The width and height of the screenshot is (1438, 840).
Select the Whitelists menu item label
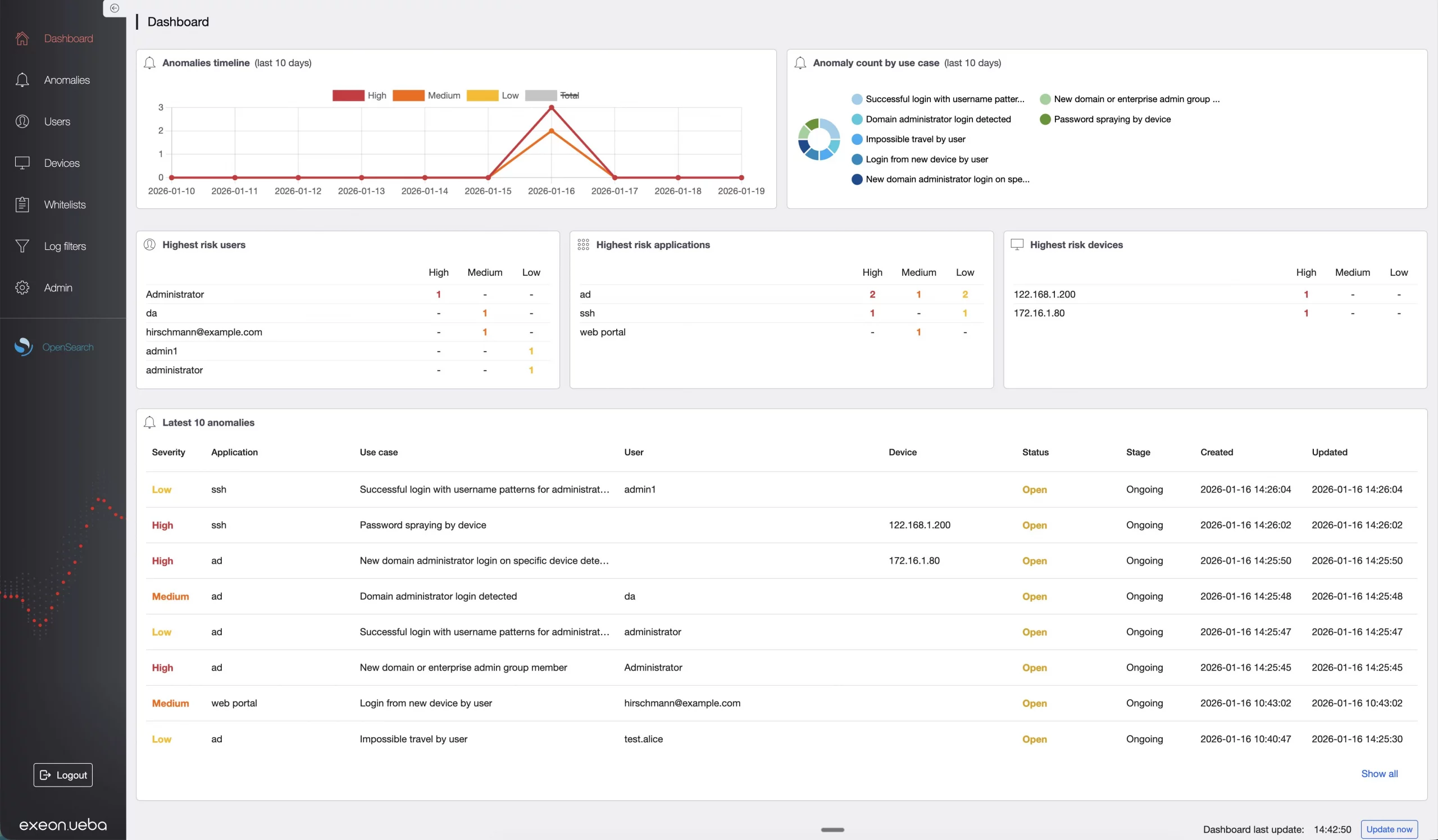(65, 205)
